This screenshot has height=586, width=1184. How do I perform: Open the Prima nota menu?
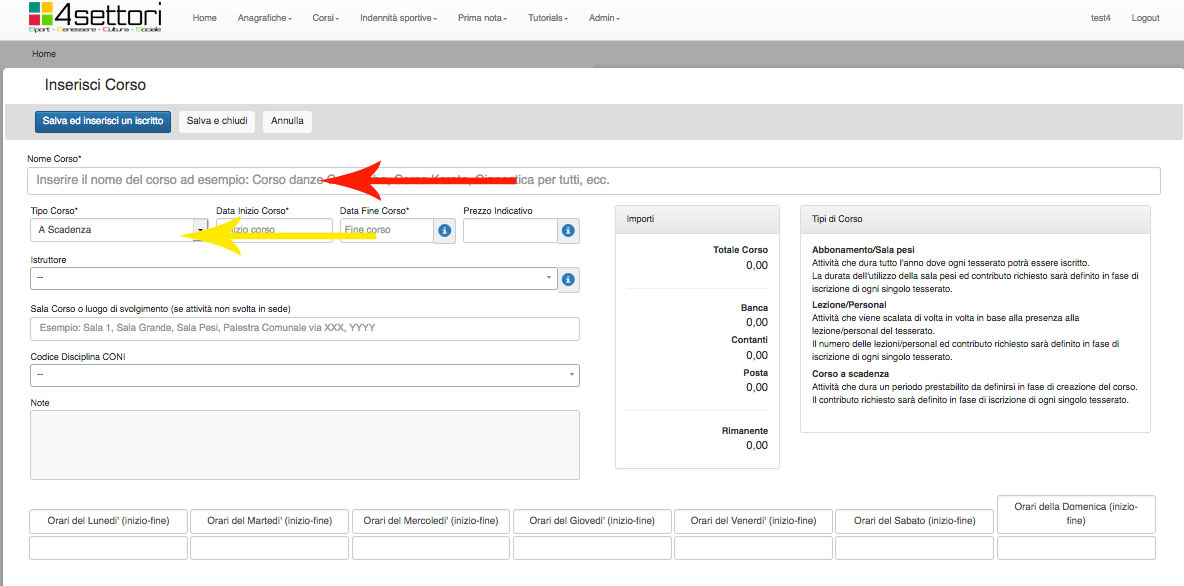pyautogui.click(x=482, y=18)
